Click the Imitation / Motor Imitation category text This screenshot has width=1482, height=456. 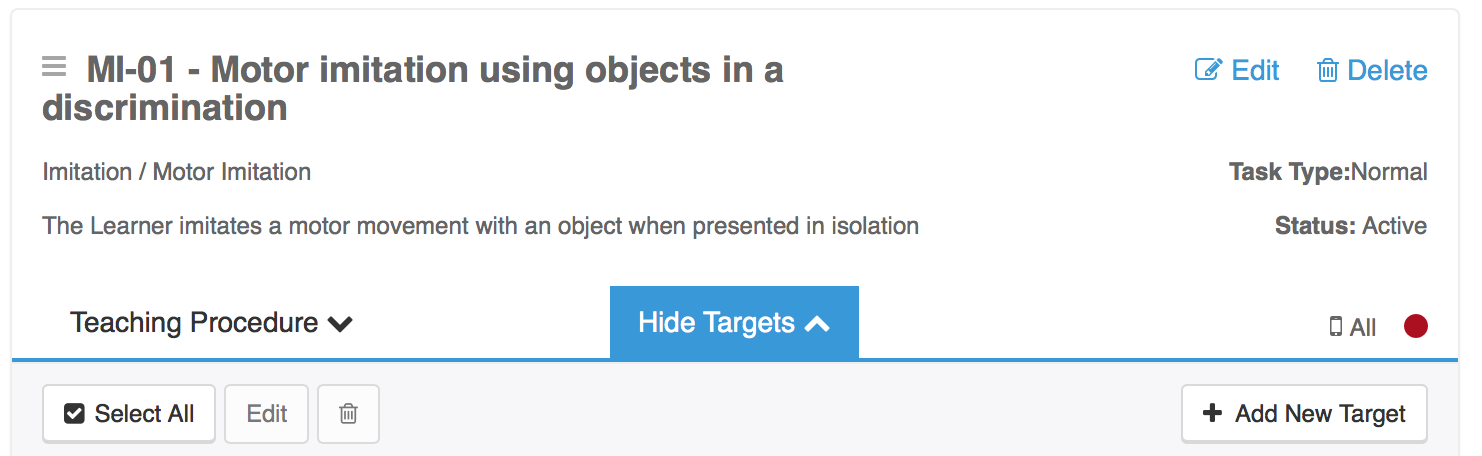177,172
